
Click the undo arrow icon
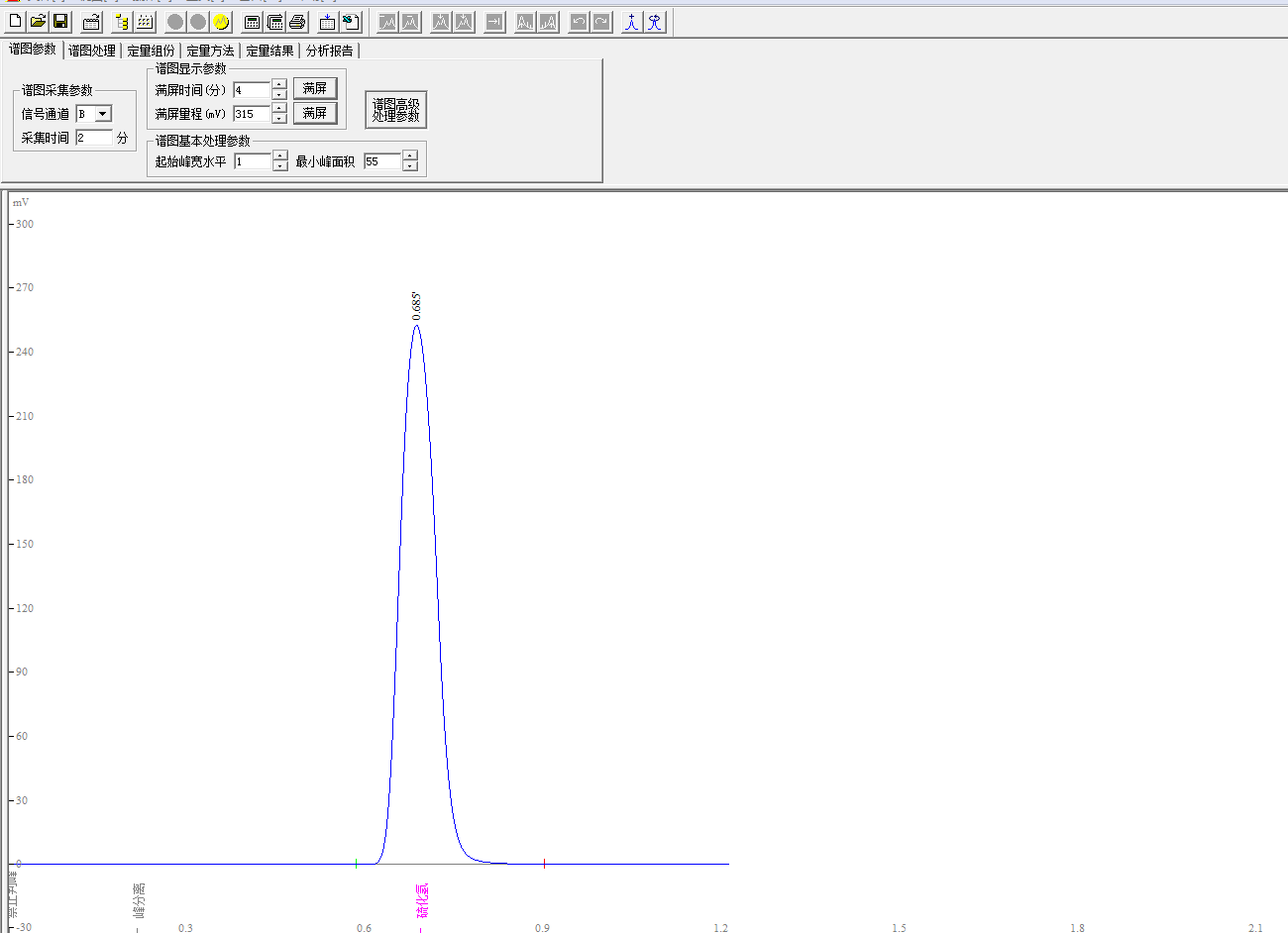tap(579, 22)
